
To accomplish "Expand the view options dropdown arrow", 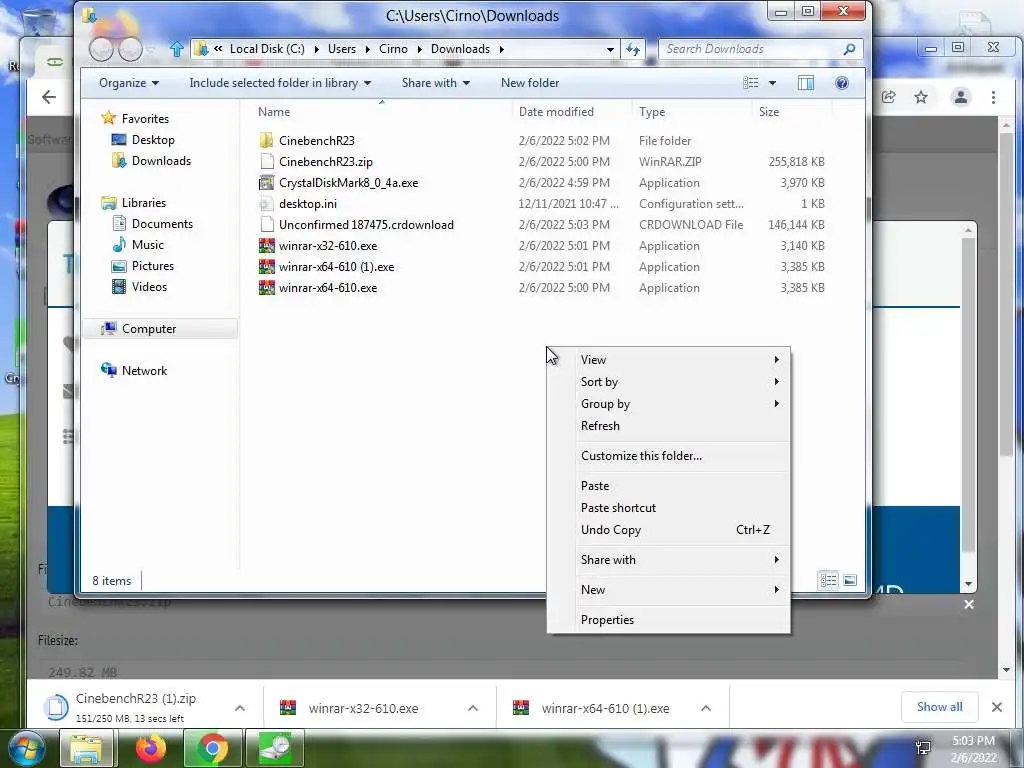I will pos(773,83).
